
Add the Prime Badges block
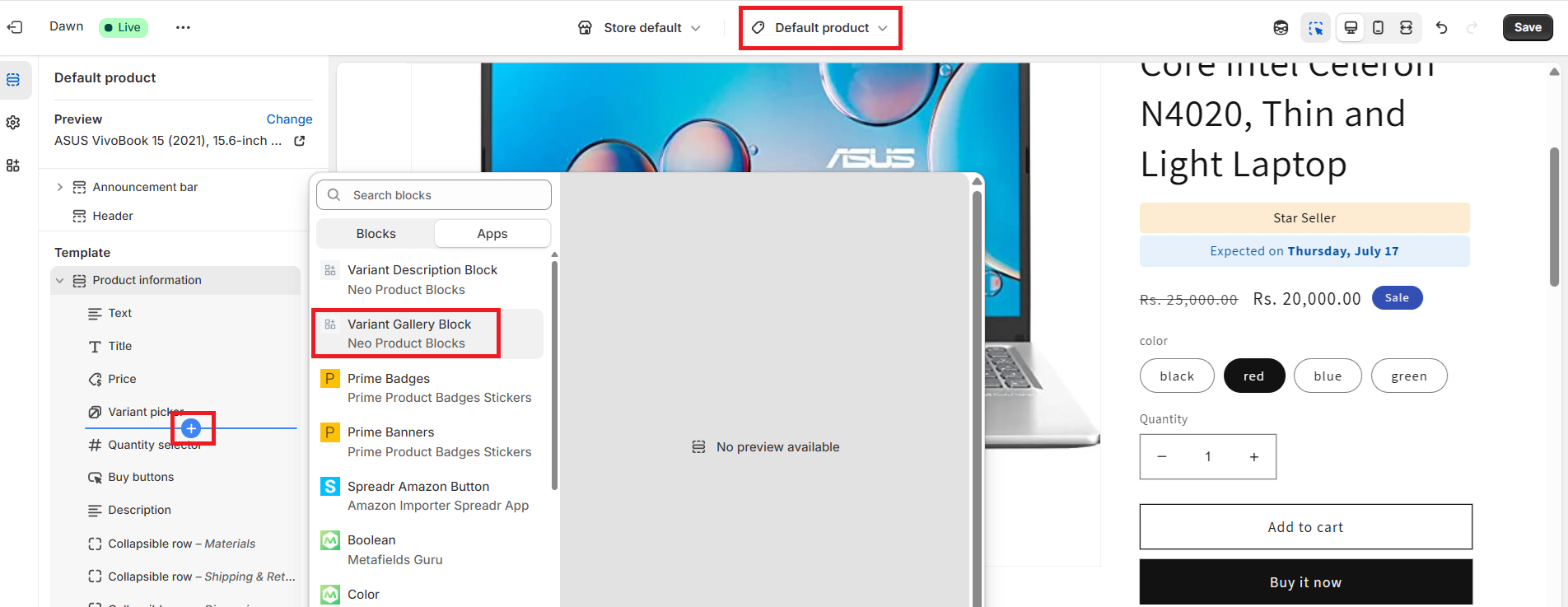tap(430, 388)
